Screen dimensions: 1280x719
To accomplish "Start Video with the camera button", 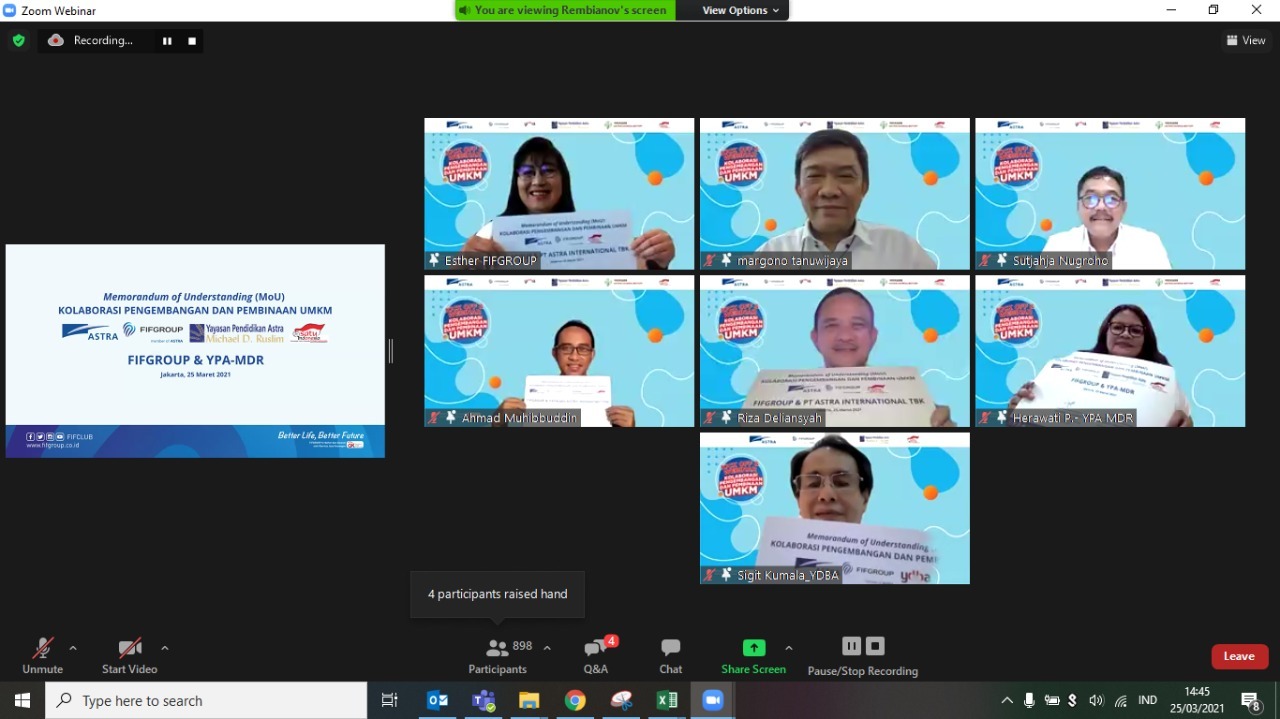I will (x=129, y=650).
